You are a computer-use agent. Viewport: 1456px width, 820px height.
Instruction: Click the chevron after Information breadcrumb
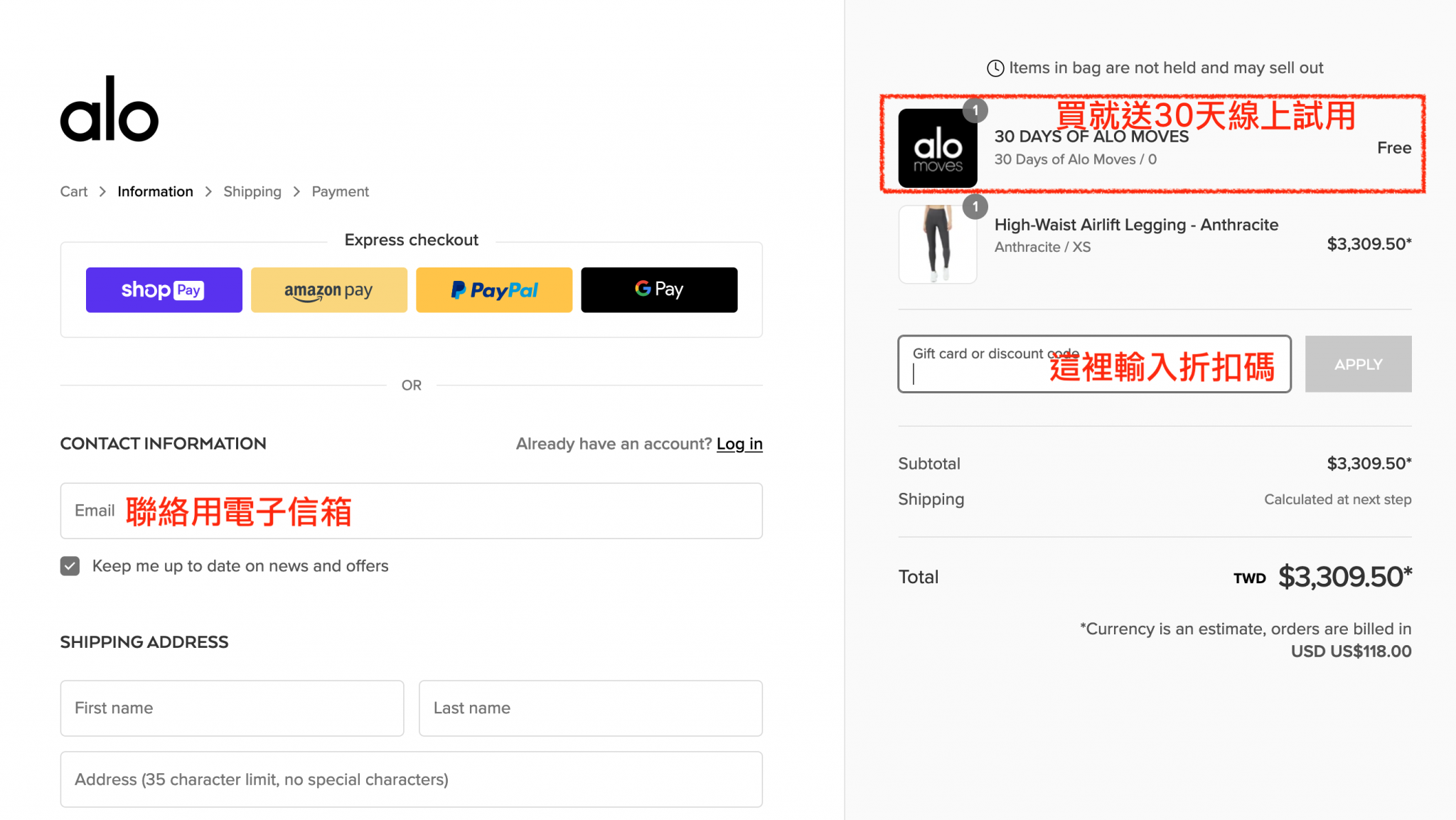[208, 191]
